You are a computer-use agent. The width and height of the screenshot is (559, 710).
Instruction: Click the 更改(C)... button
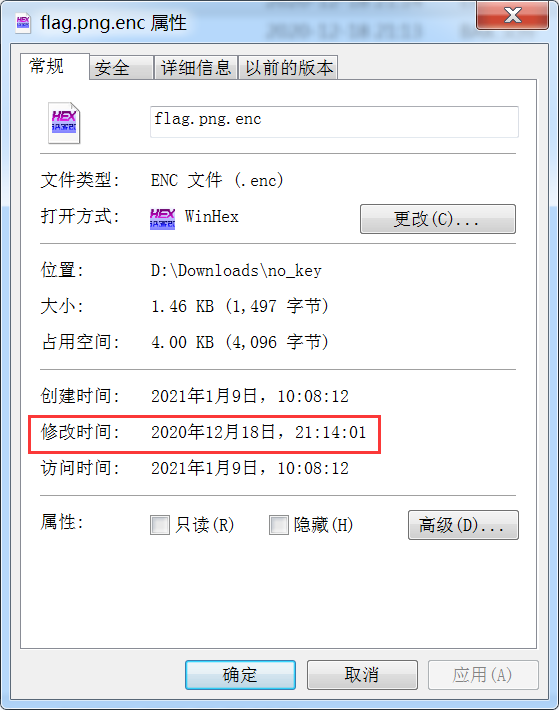point(438,219)
